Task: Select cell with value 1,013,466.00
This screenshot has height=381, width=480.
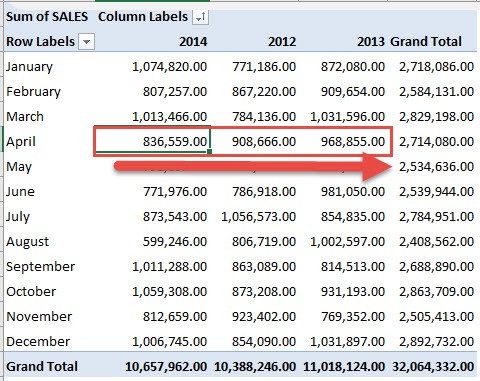Action: tap(169, 117)
